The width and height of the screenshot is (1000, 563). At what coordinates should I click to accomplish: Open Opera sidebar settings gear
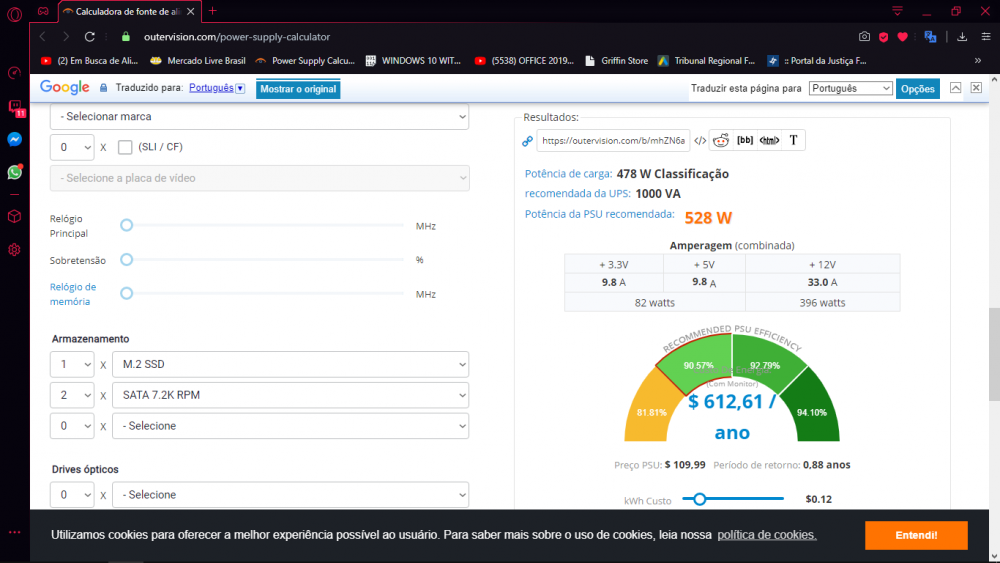(x=15, y=249)
